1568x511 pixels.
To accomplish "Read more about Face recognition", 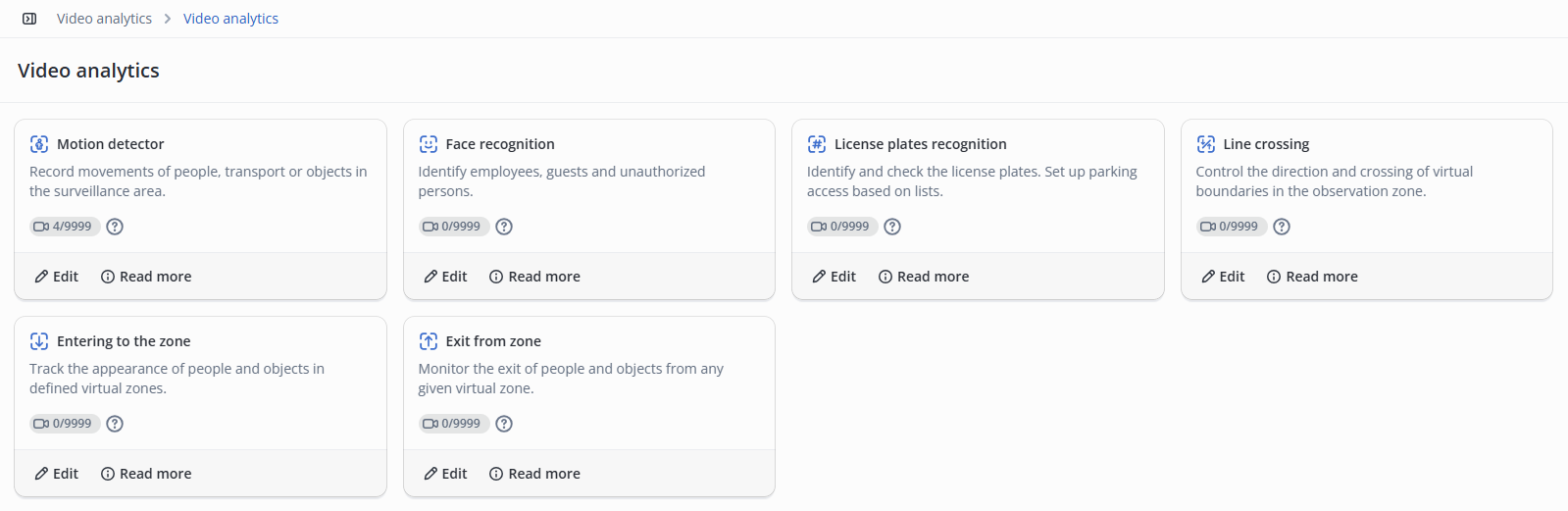I will 534,277.
